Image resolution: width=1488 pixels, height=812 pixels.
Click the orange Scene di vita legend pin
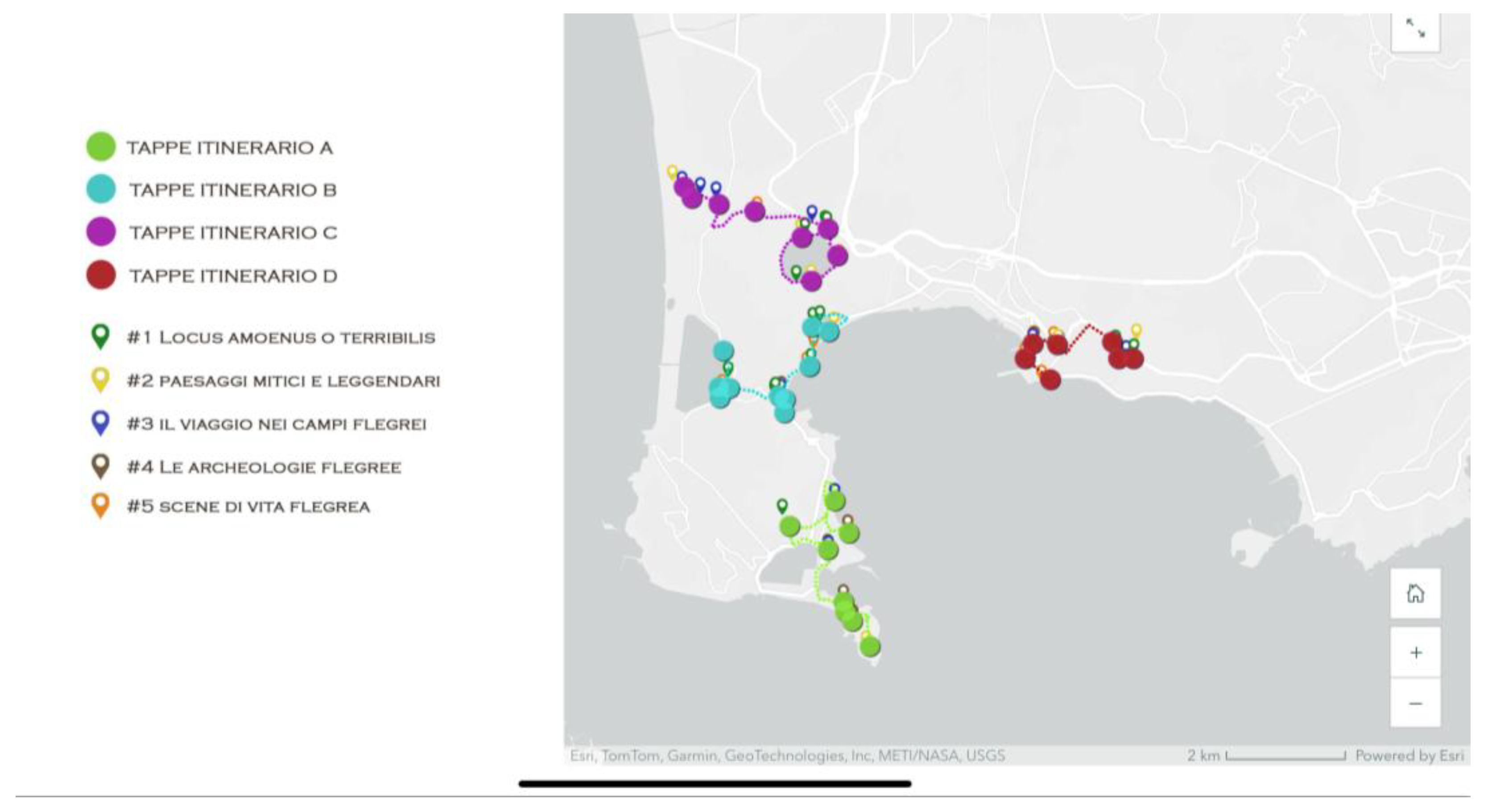tap(100, 505)
